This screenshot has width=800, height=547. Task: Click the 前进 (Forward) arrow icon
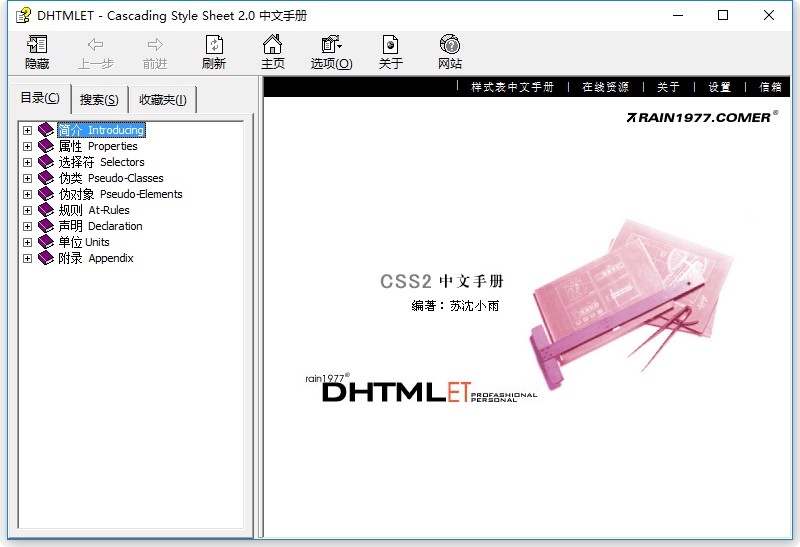coord(155,45)
